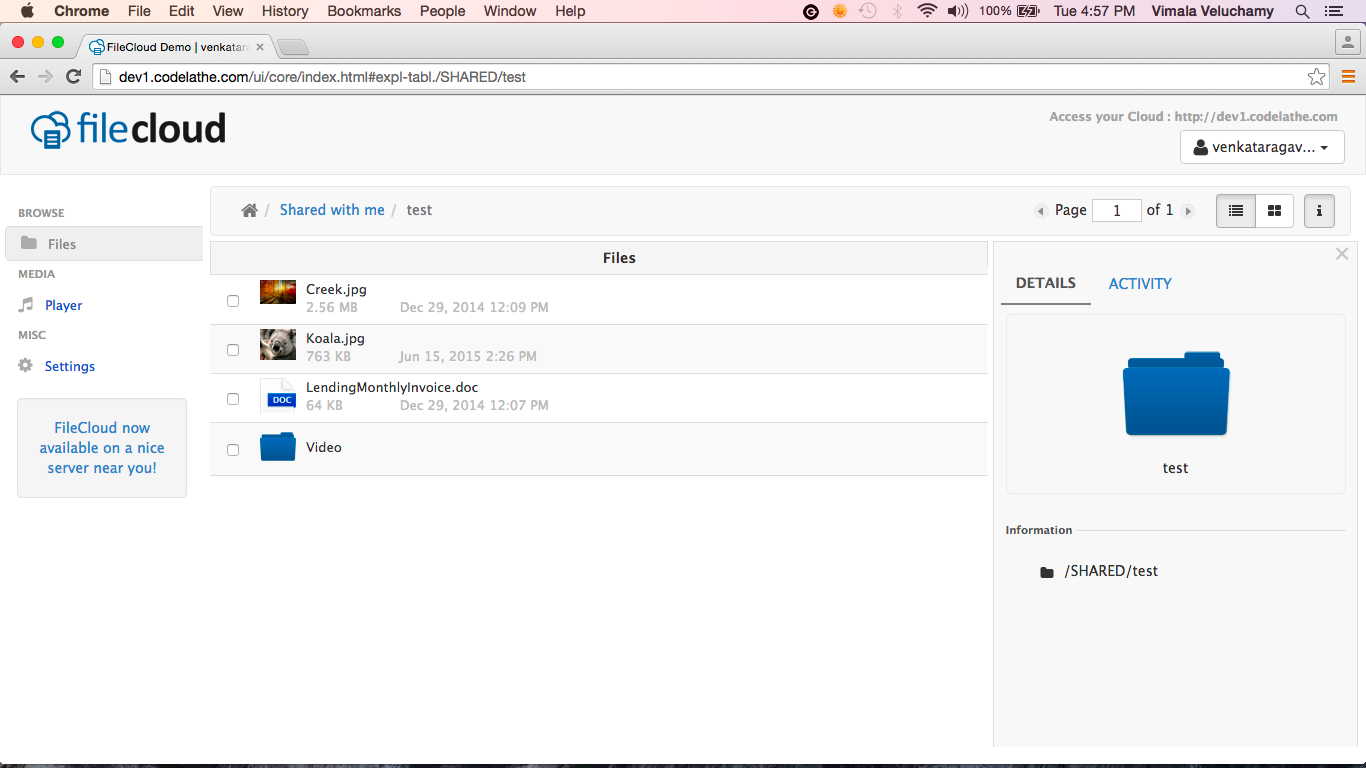Open the venkataragav user dropdown
The image size is (1366, 768).
tap(1262, 147)
